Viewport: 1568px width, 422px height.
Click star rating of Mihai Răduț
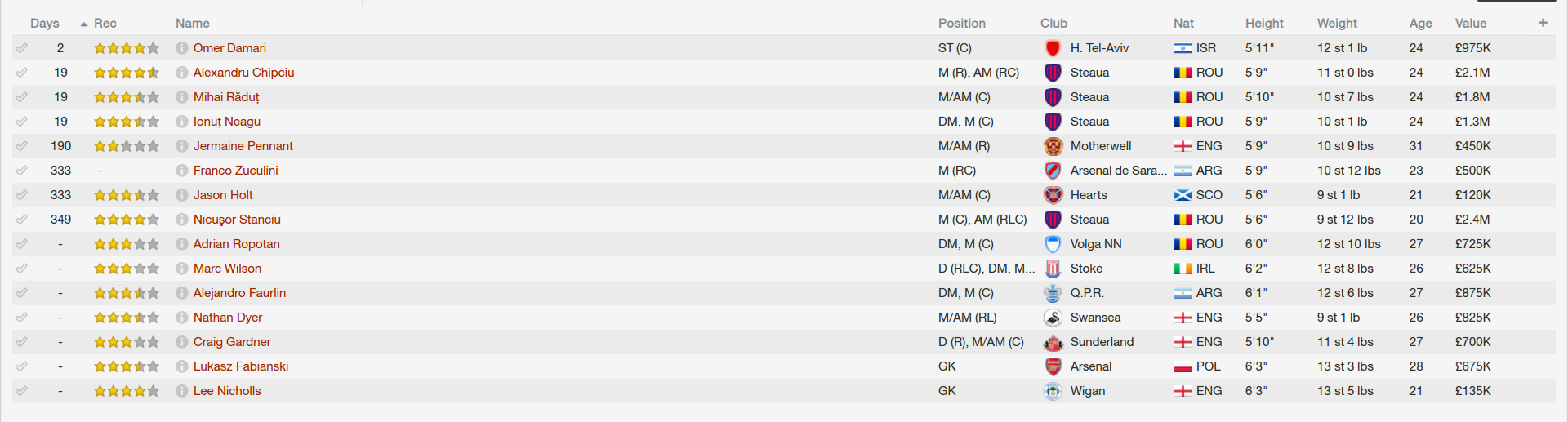(x=127, y=97)
